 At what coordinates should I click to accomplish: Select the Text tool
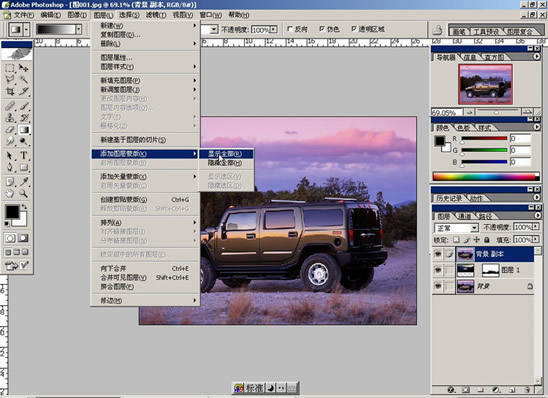(23, 155)
